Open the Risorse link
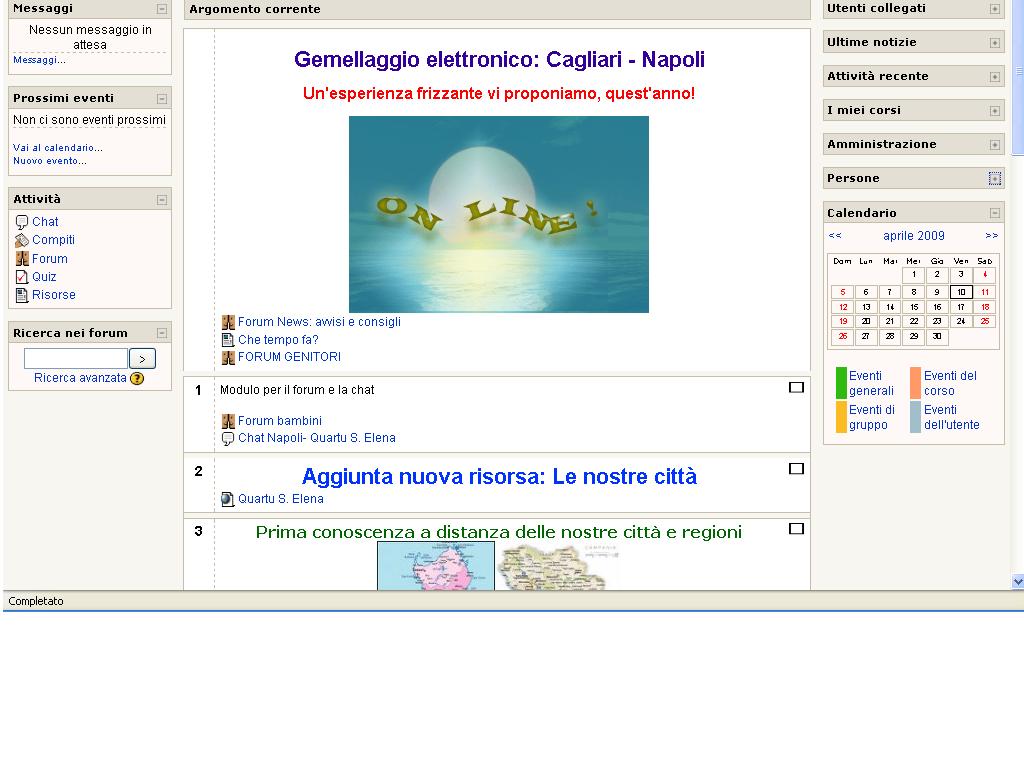Image resolution: width=1024 pixels, height=768 pixels. pyautogui.click(x=54, y=295)
